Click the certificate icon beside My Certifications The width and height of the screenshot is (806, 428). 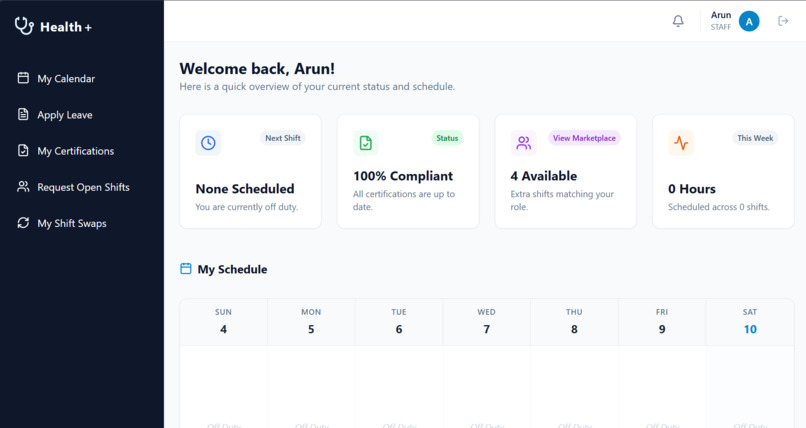point(23,150)
